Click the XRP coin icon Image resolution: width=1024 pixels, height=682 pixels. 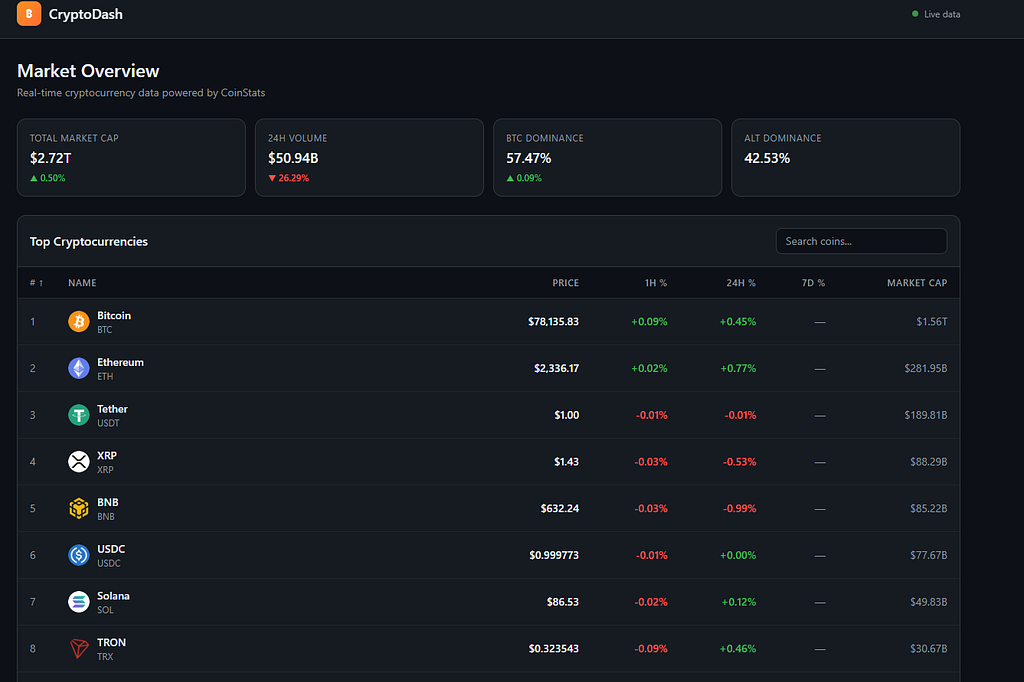79,462
